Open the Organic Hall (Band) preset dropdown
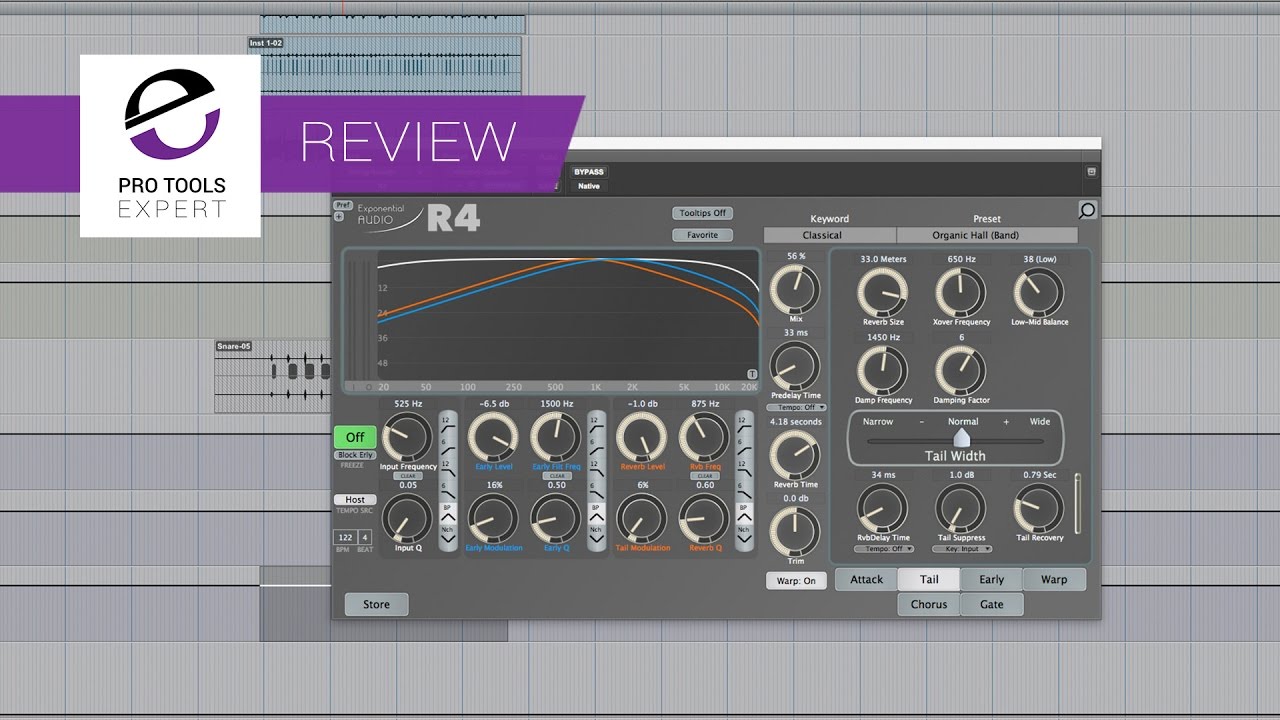 click(x=987, y=236)
